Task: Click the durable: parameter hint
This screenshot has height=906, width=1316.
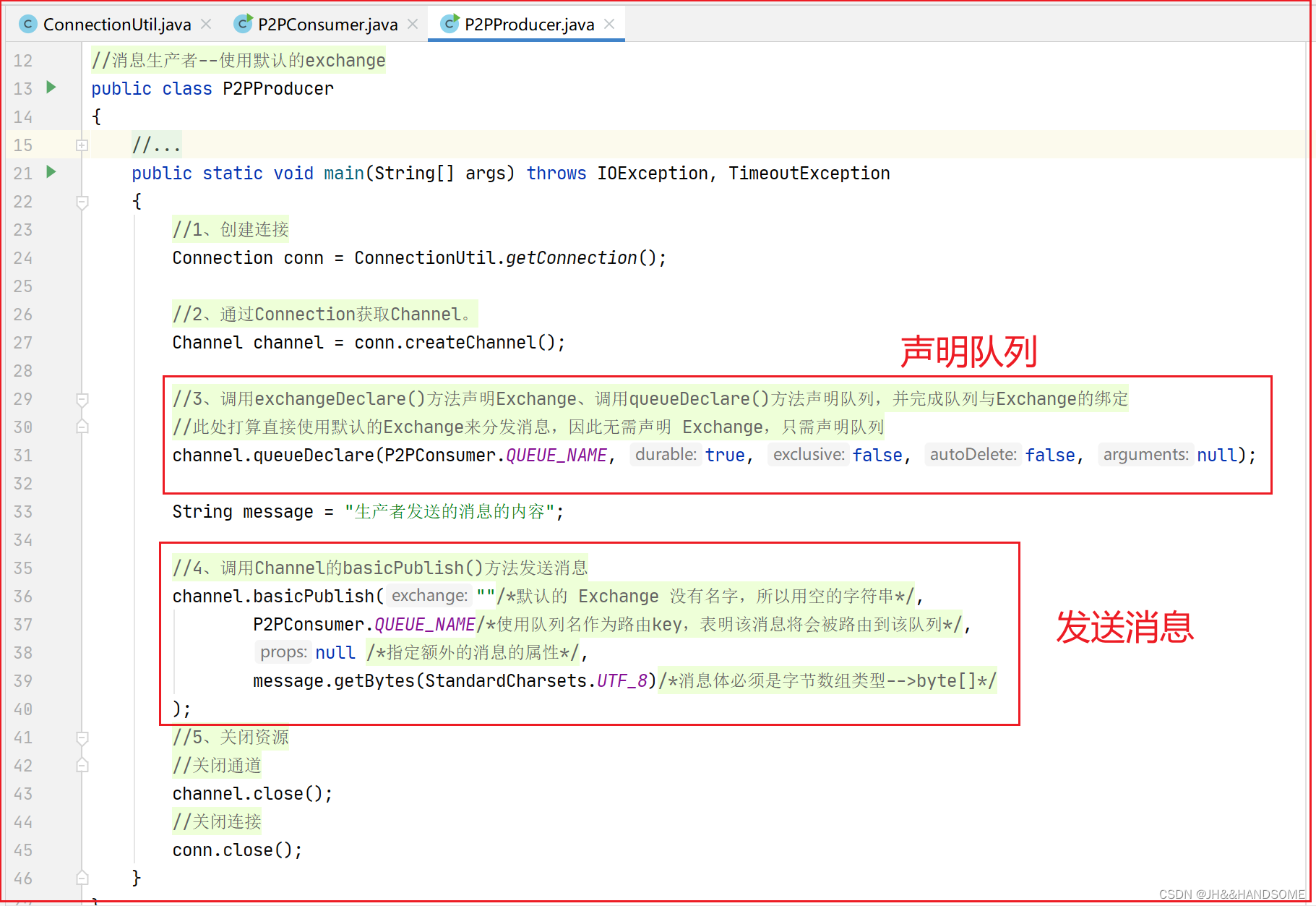Action: click(x=666, y=455)
